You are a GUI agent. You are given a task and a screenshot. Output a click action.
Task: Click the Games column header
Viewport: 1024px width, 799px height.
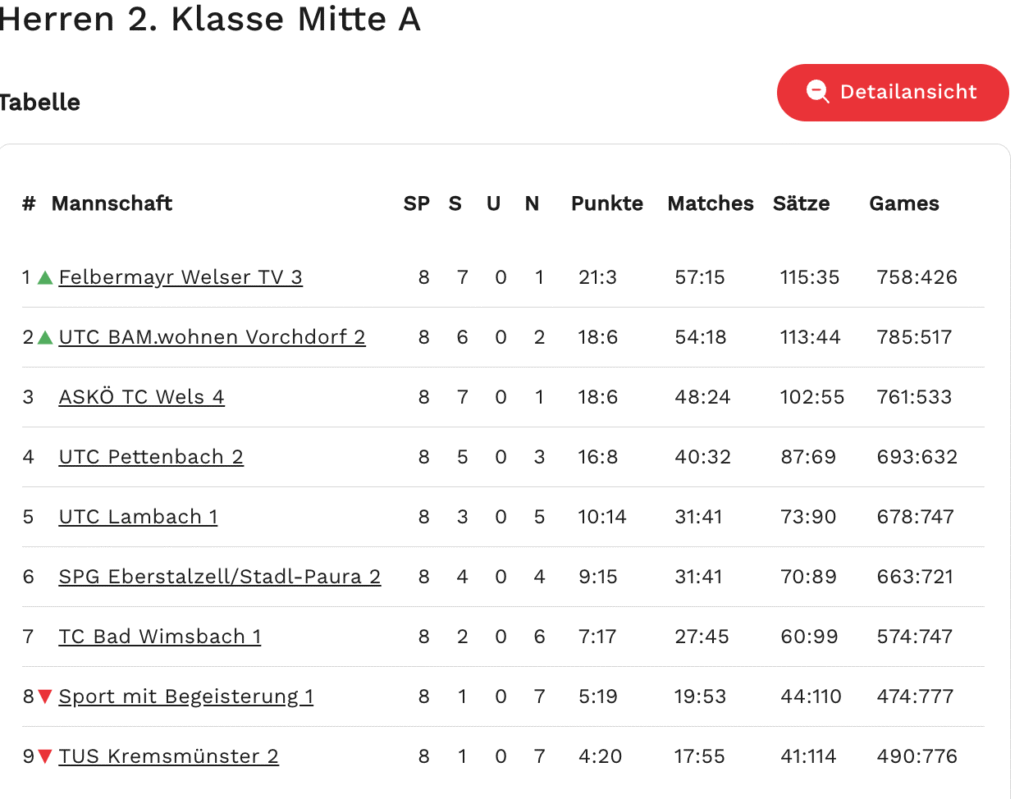pos(904,203)
